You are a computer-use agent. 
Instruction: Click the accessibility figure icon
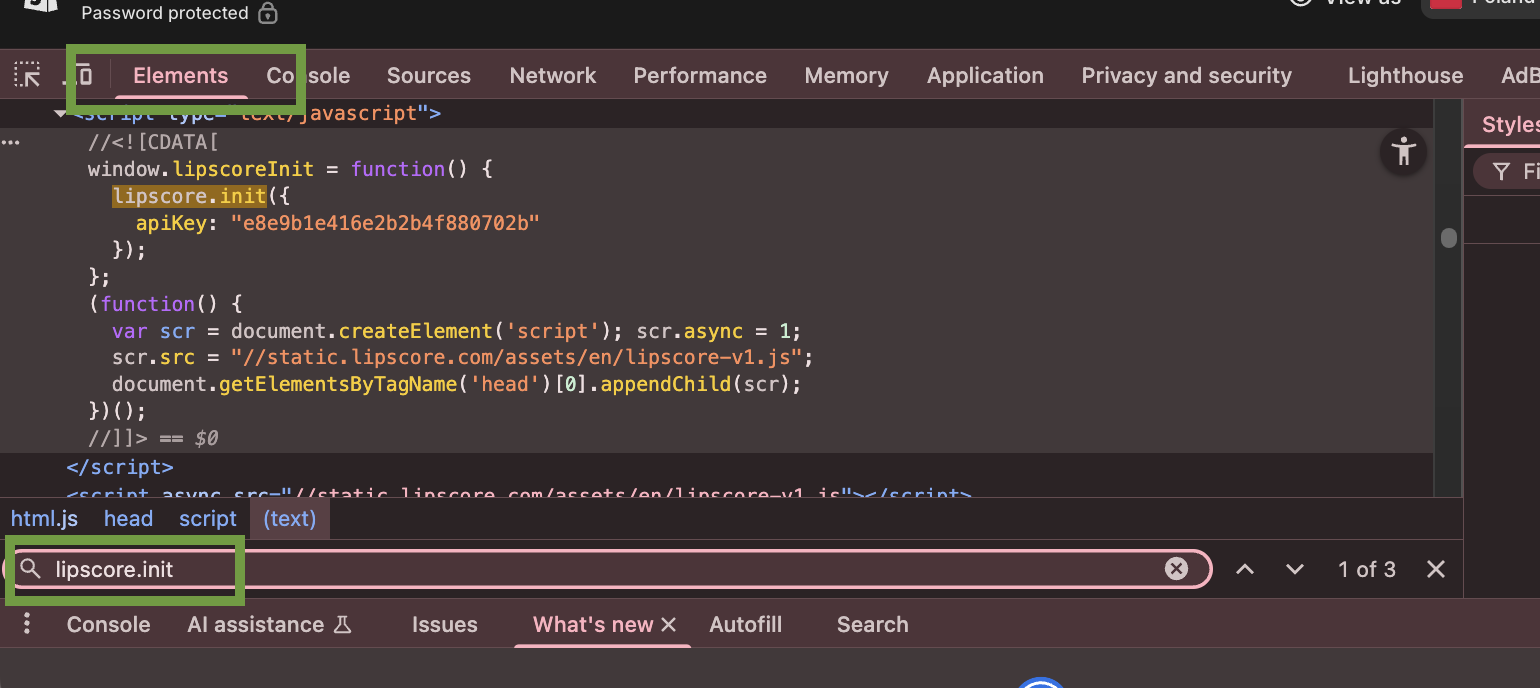tap(1404, 152)
